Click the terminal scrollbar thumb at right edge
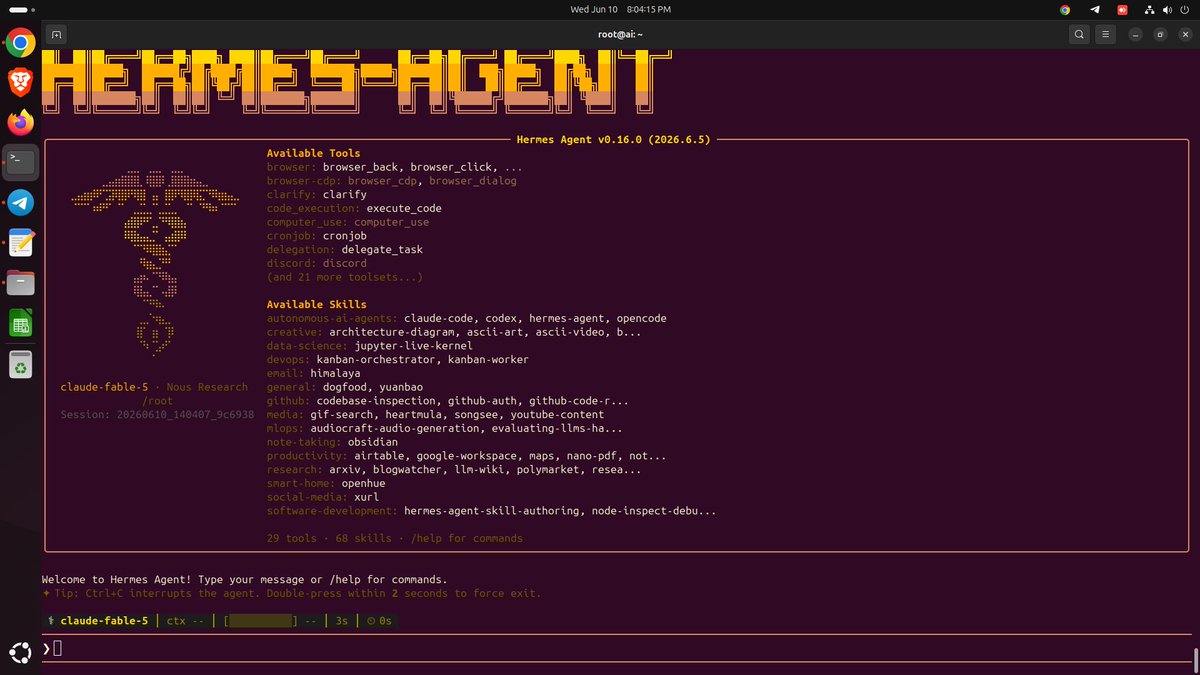Viewport: 1200px width, 675px height. click(x=1195, y=661)
